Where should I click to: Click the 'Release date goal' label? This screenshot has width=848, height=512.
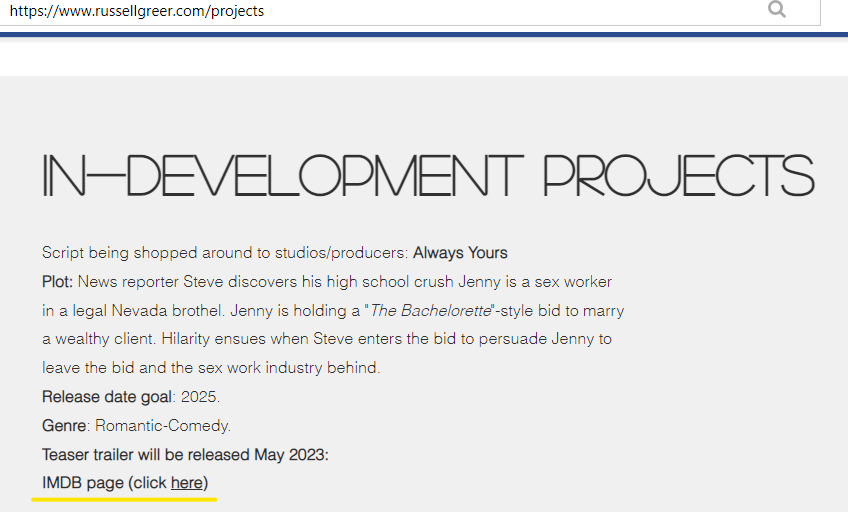pyautogui.click(x=107, y=397)
